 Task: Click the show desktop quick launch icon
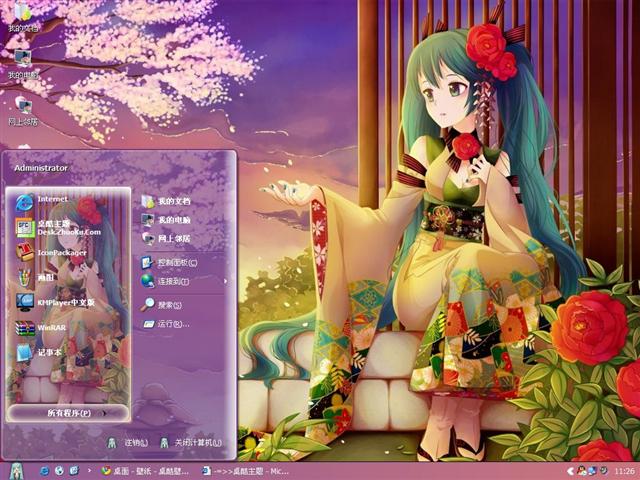74,471
